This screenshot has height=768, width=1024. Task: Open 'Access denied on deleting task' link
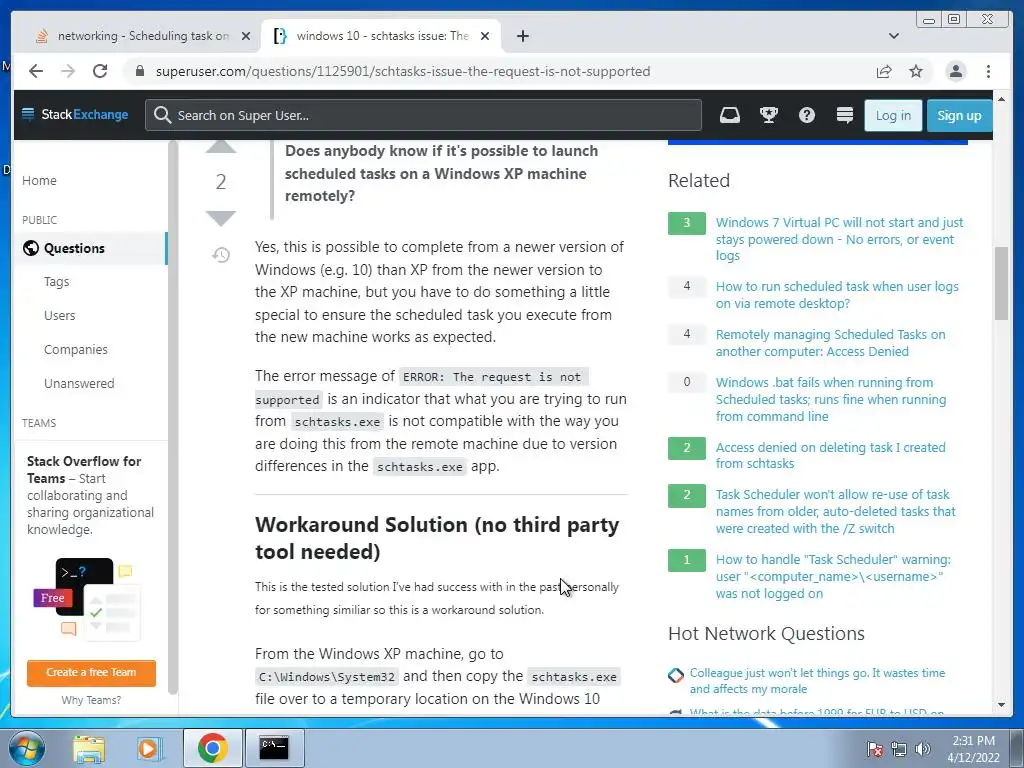[x=830, y=455]
